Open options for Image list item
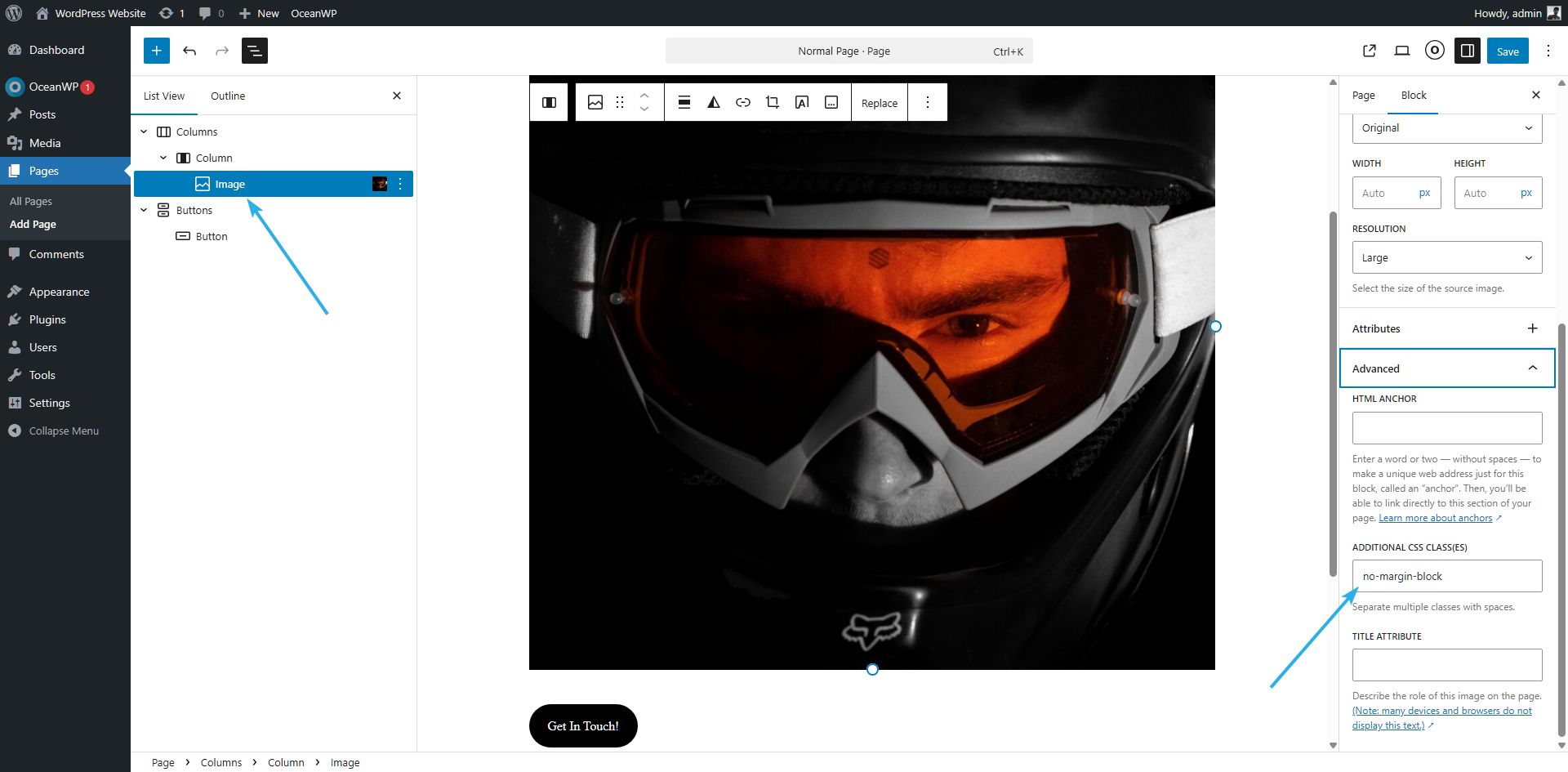This screenshot has width=1568, height=772. point(400,184)
